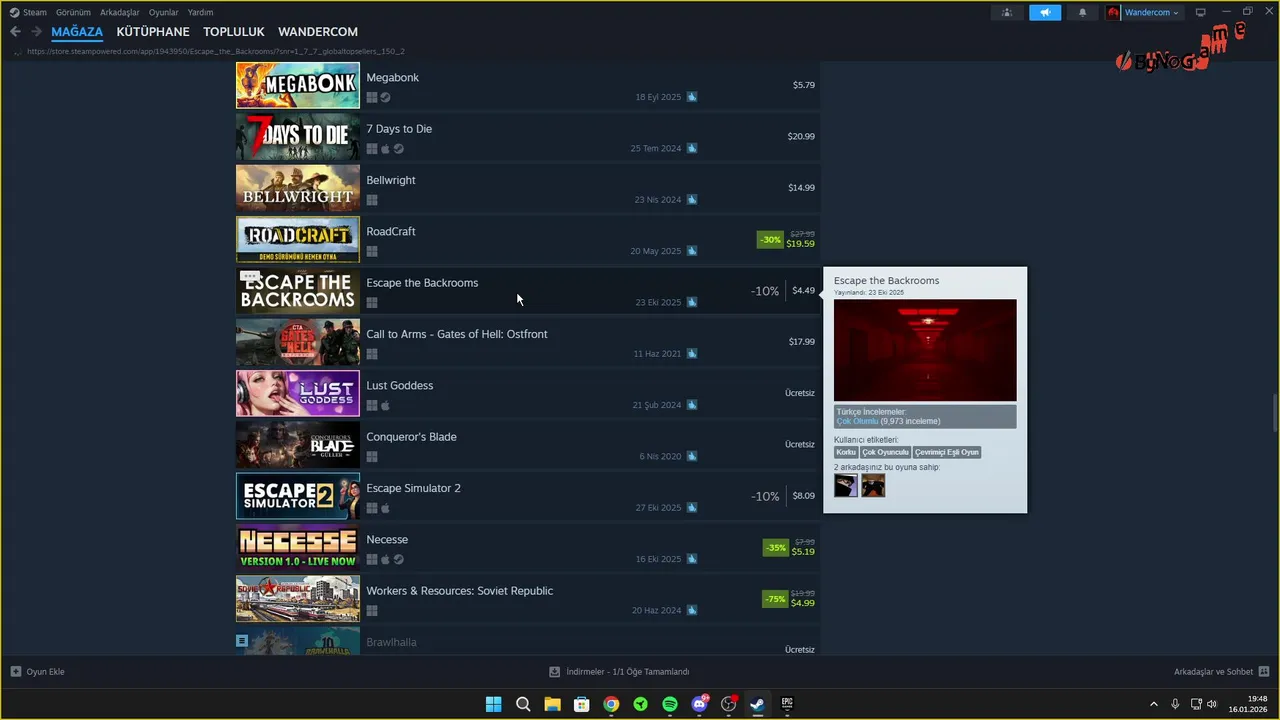The width and height of the screenshot is (1280, 720).
Task: Click the -75% discount badge on Soviet Republic
Action: tap(775, 599)
